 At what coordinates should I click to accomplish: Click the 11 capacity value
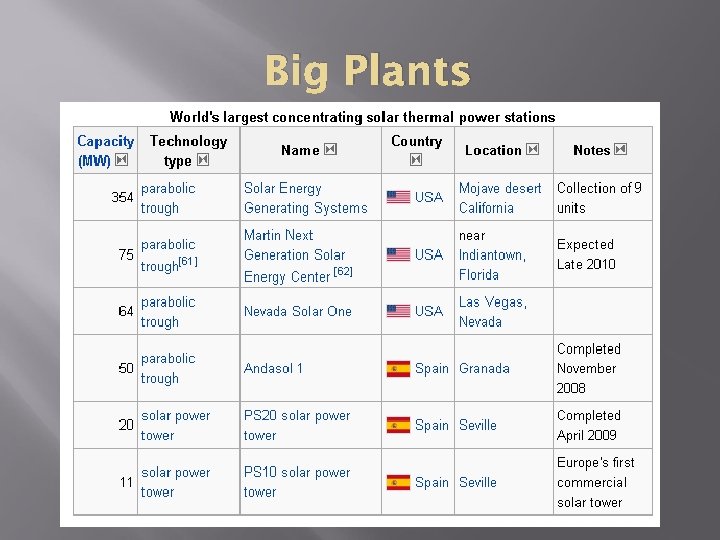(x=126, y=482)
